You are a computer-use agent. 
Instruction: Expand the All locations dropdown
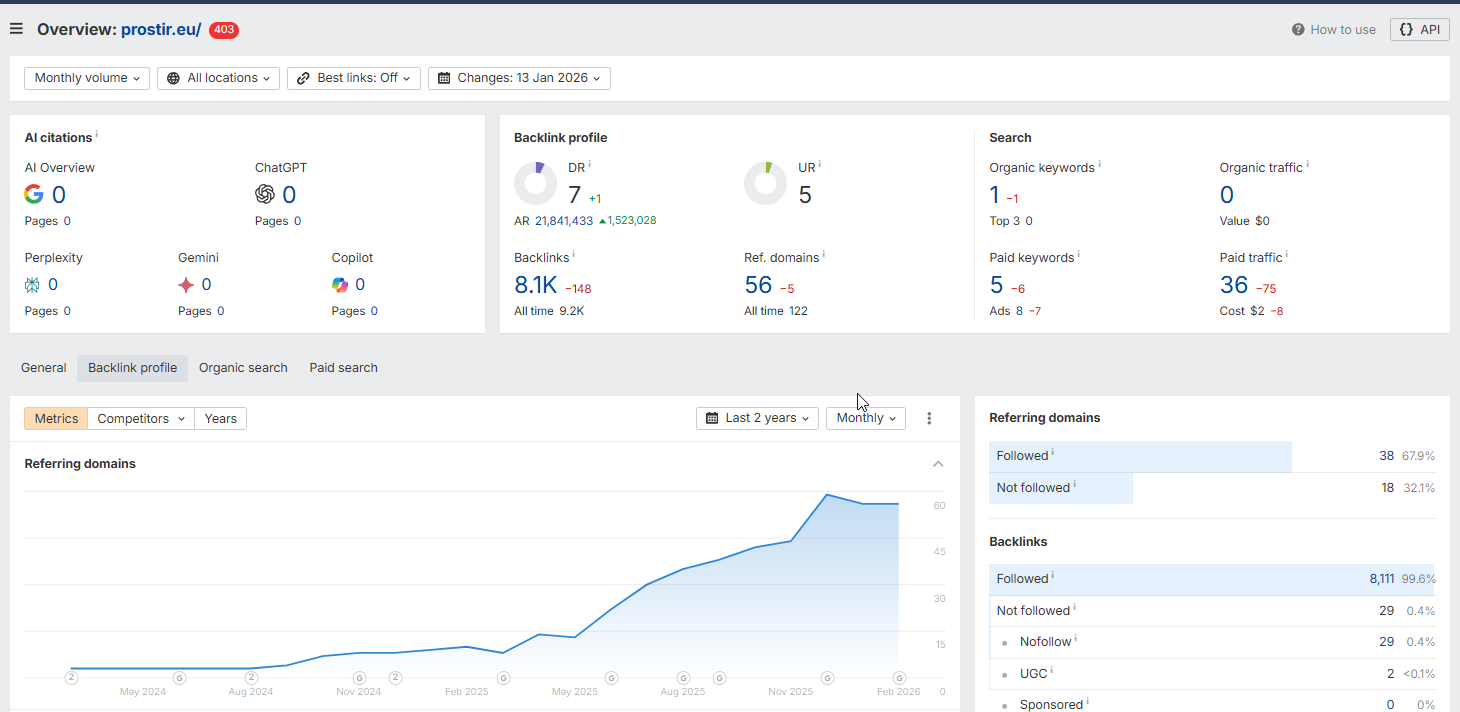coord(218,78)
